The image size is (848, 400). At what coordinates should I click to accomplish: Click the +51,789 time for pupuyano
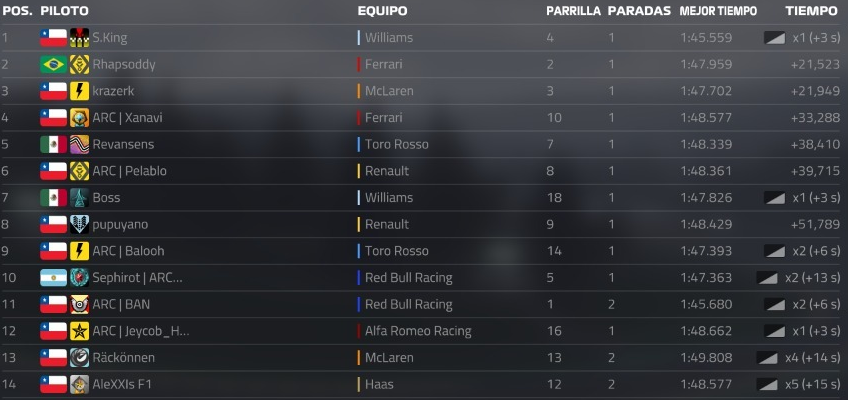815,224
